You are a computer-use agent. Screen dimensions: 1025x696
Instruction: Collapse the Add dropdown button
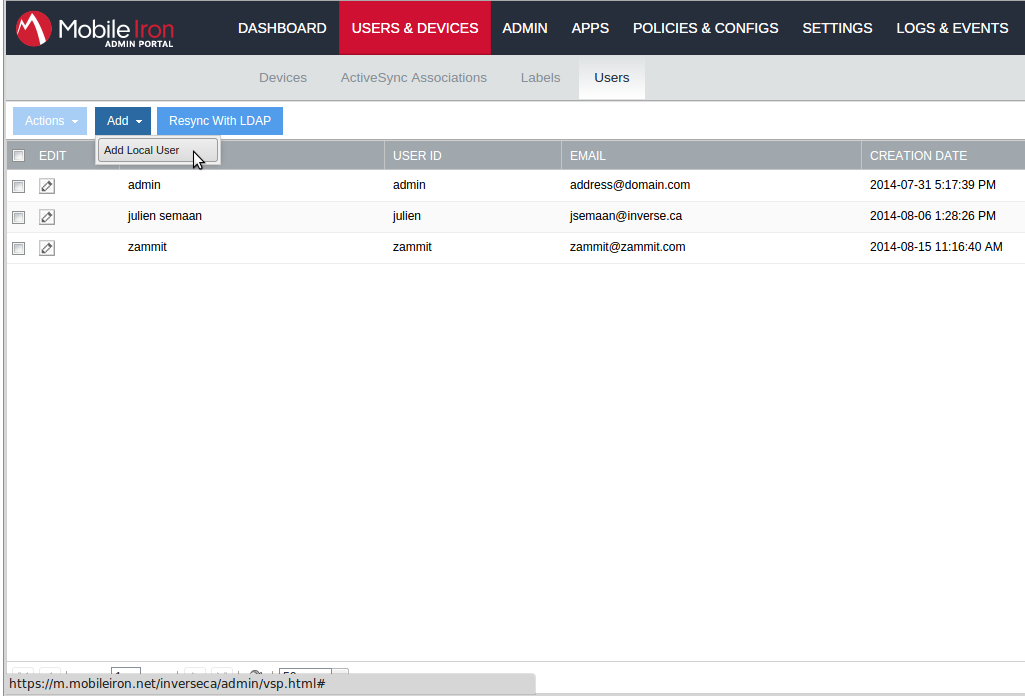coord(123,121)
